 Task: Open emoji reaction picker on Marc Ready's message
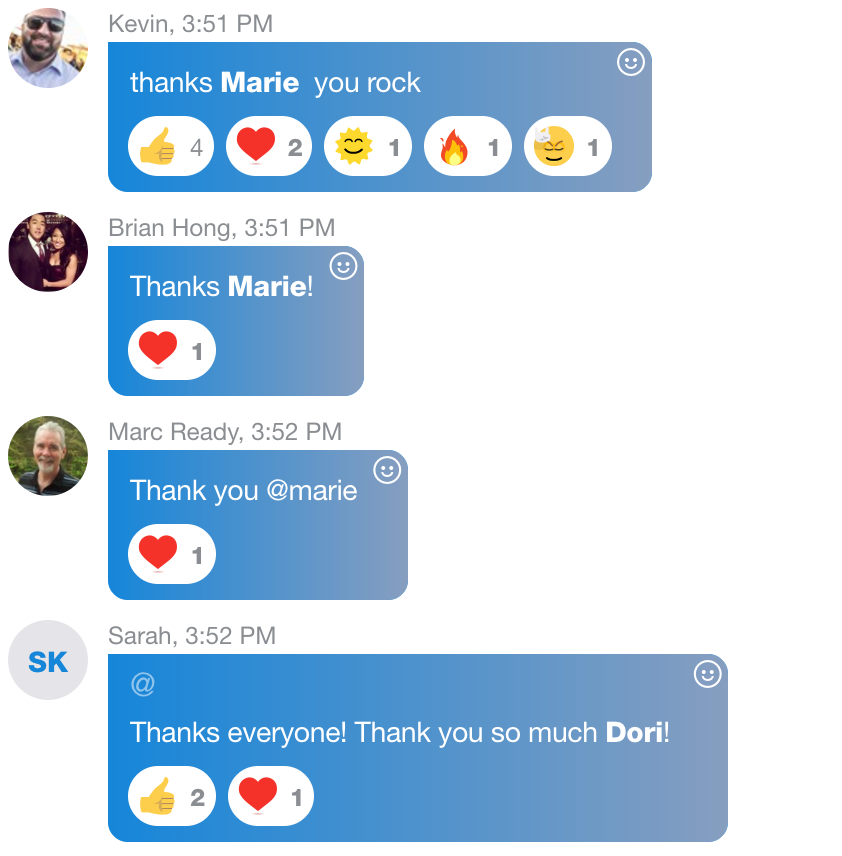(387, 470)
